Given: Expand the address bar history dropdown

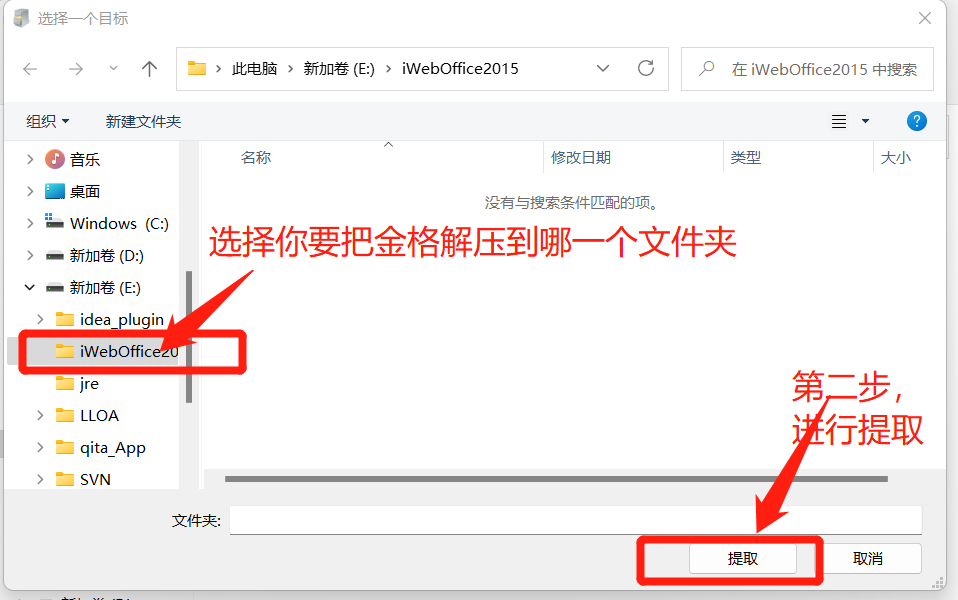Looking at the screenshot, I should [x=603, y=69].
